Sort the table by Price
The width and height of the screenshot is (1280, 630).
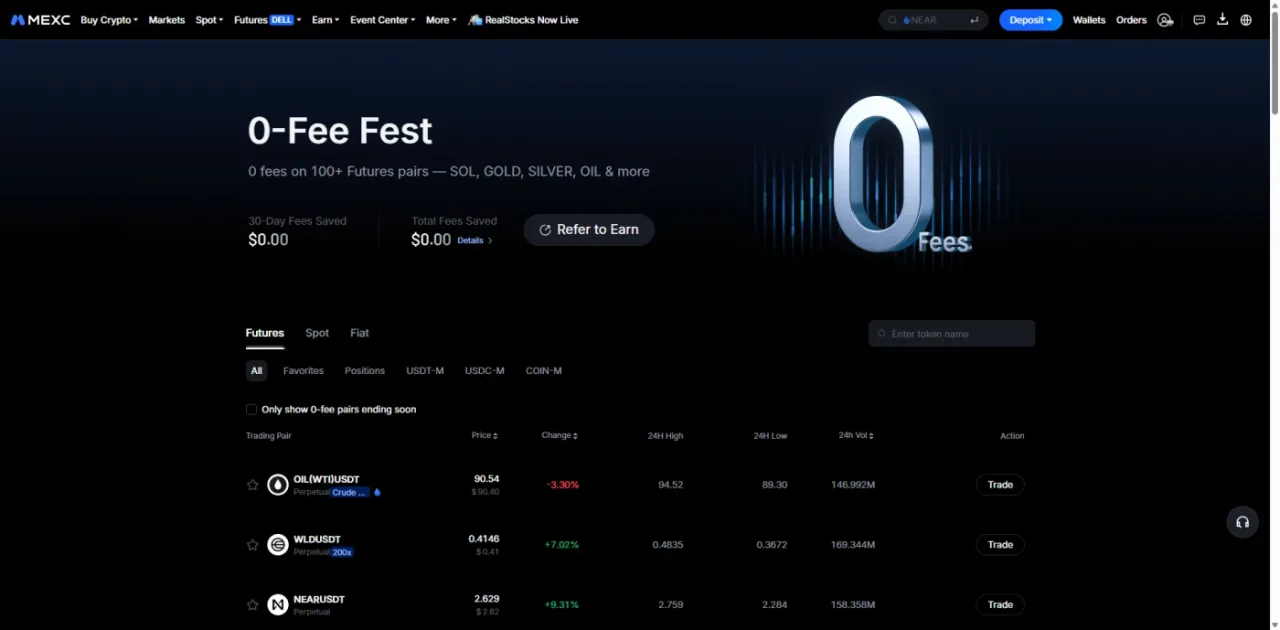[485, 436]
